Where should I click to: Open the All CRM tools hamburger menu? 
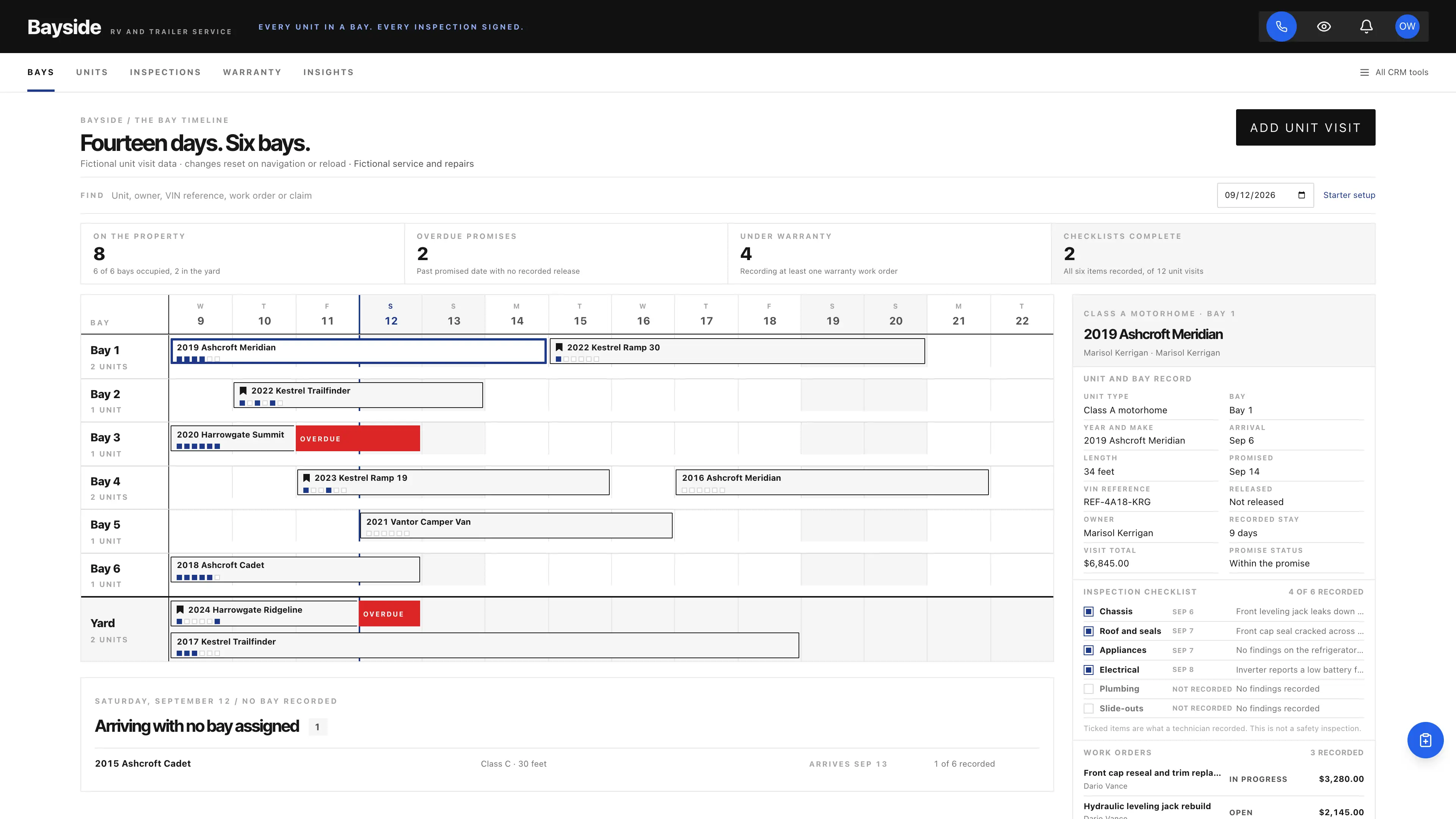tap(1394, 72)
